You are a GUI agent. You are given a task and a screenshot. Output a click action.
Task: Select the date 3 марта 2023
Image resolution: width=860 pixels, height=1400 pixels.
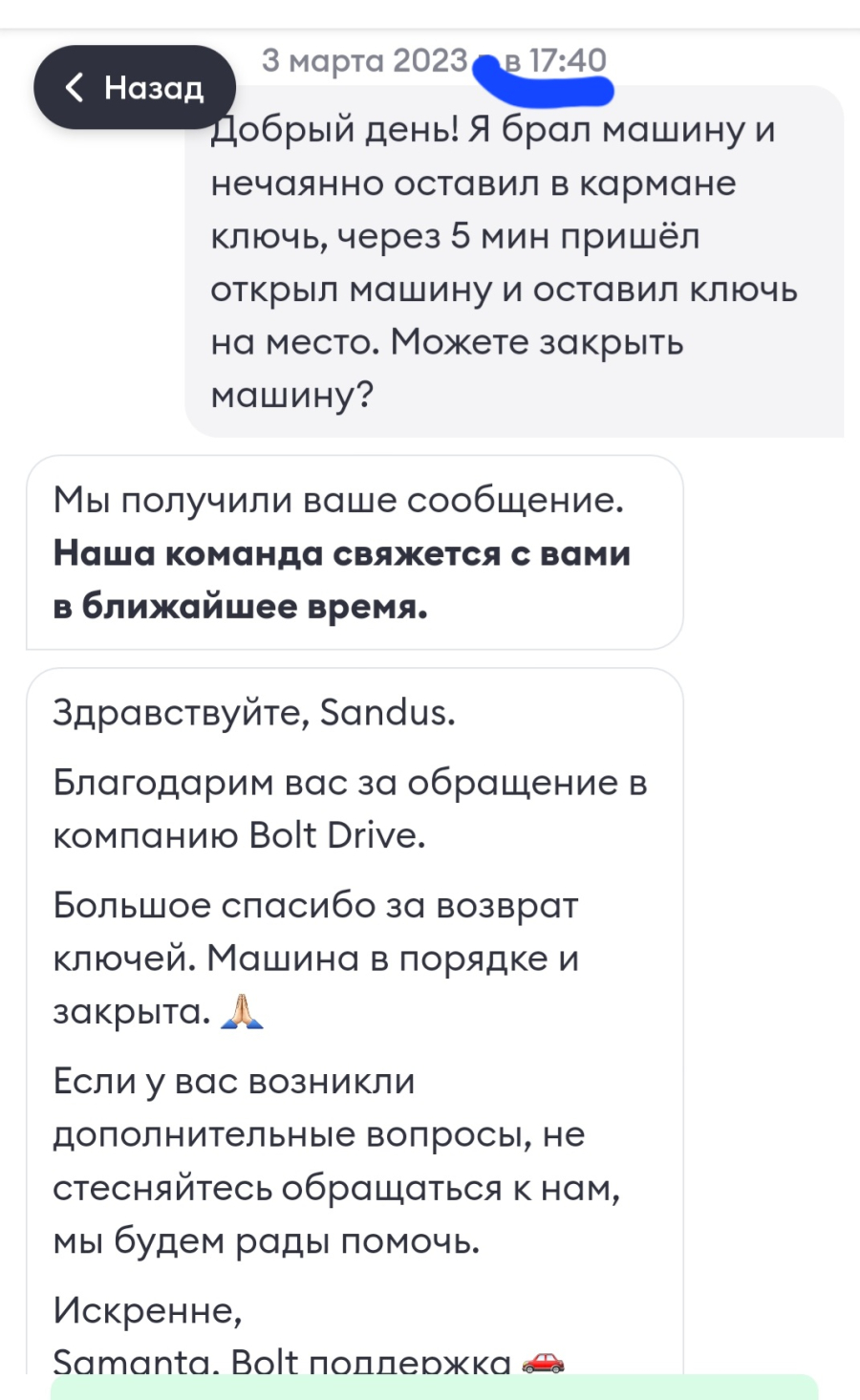[365, 60]
